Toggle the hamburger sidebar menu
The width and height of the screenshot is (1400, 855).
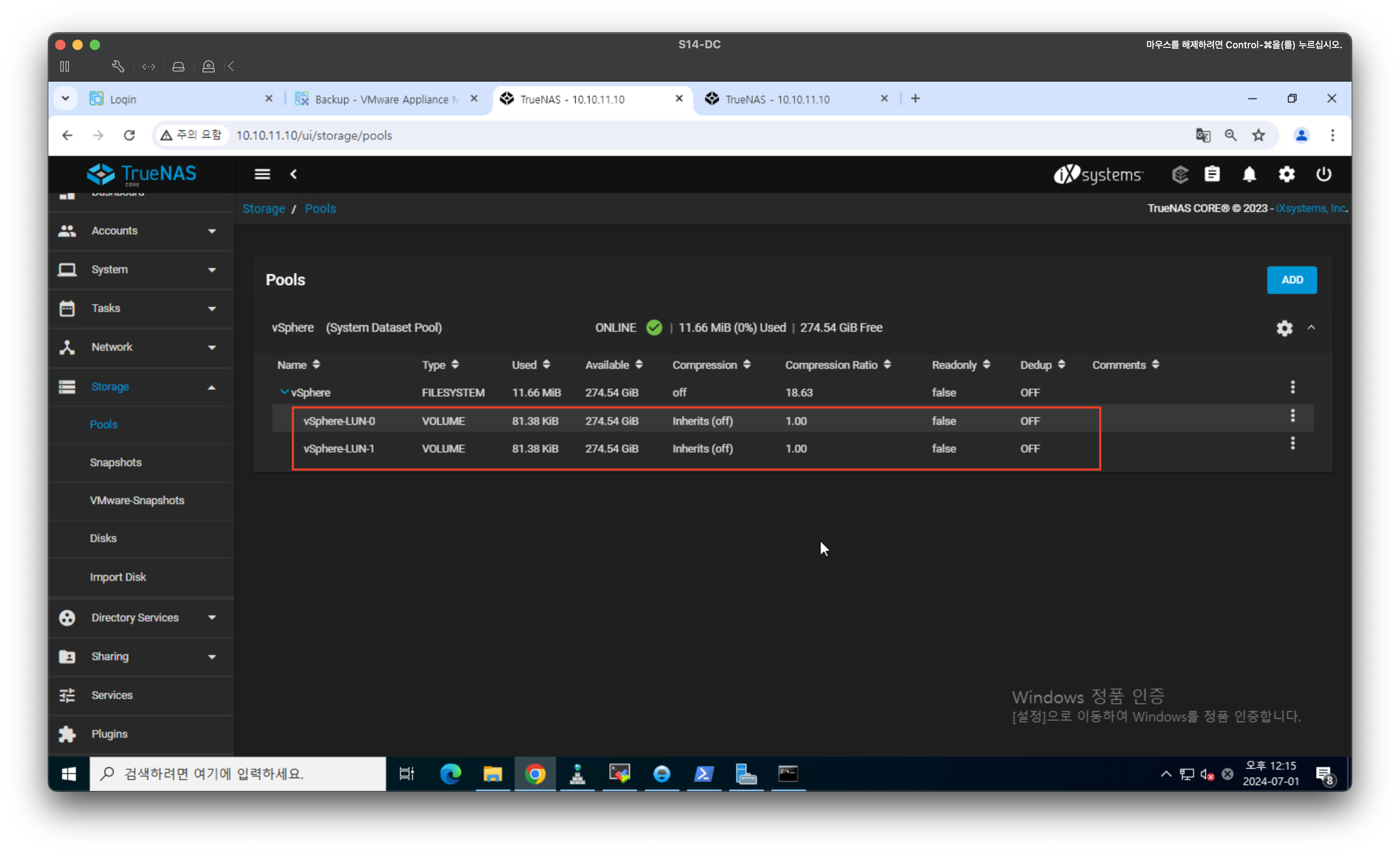[262, 175]
